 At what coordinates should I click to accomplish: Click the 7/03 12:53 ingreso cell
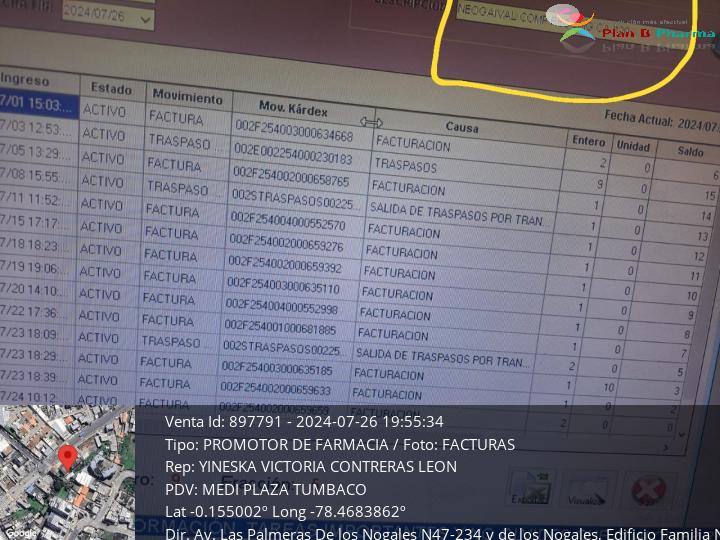(x=38, y=128)
